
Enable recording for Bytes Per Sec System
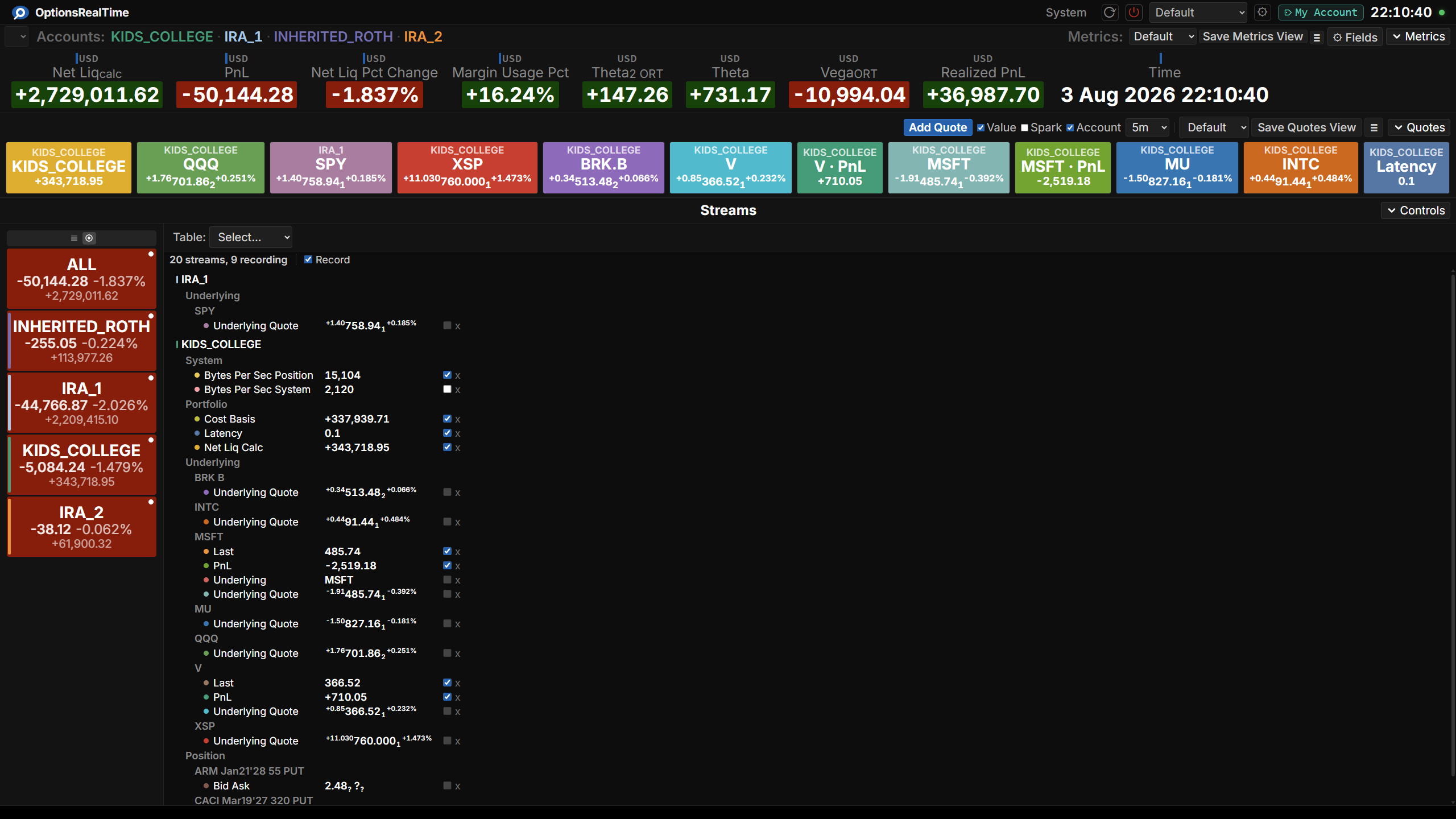(x=447, y=390)
